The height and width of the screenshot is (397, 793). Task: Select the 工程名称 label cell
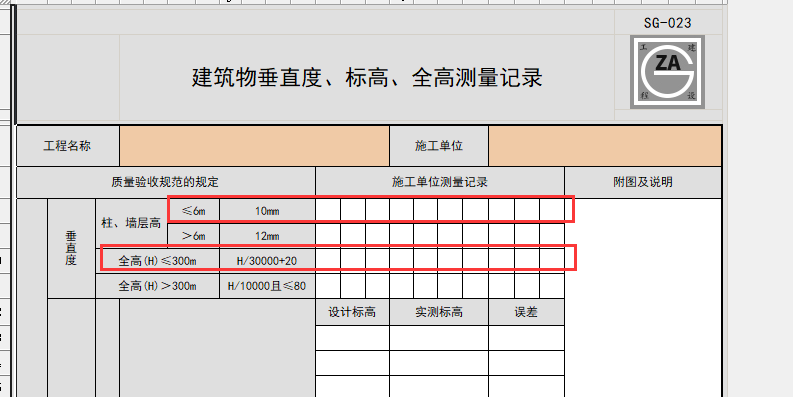point(68,146)
